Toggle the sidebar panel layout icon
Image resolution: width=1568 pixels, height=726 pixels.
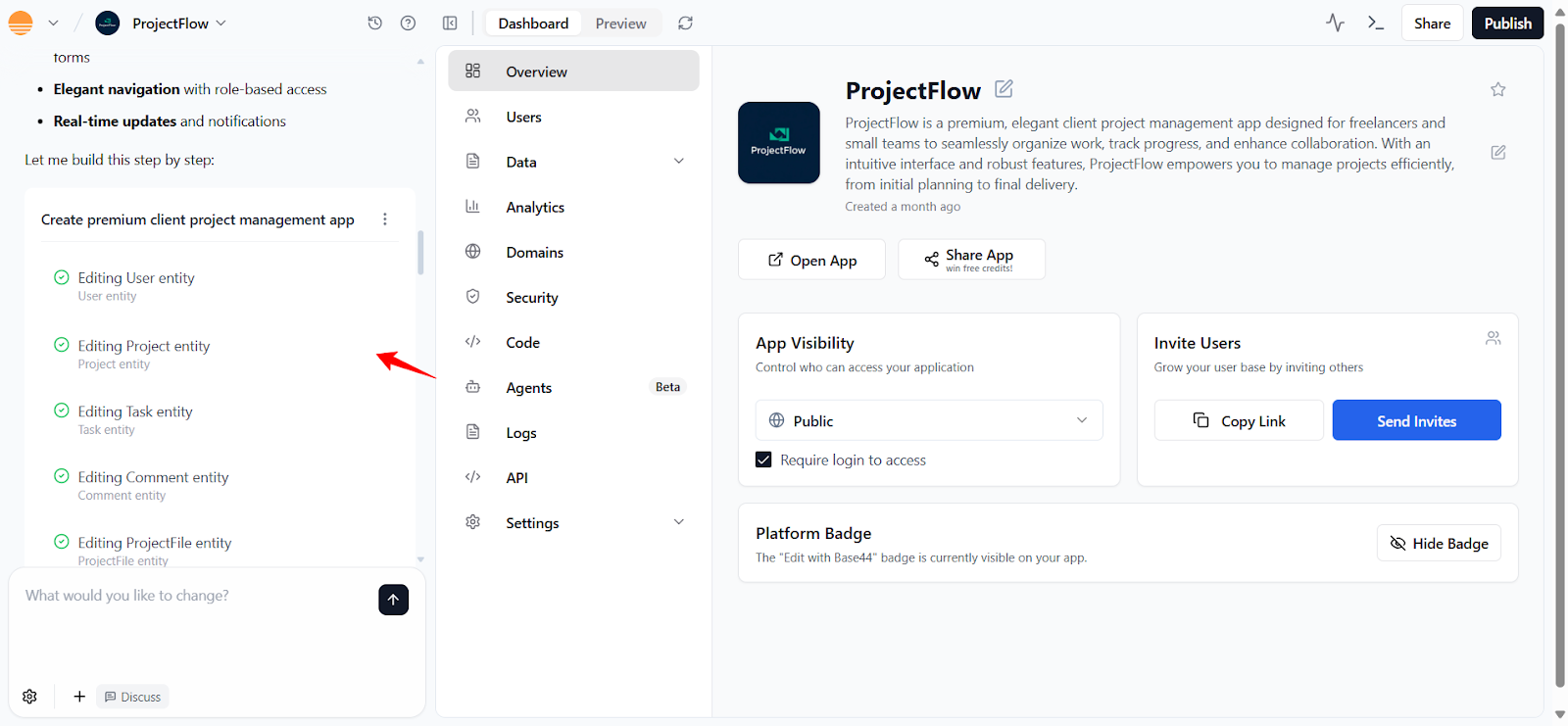[x=450, y=24]
